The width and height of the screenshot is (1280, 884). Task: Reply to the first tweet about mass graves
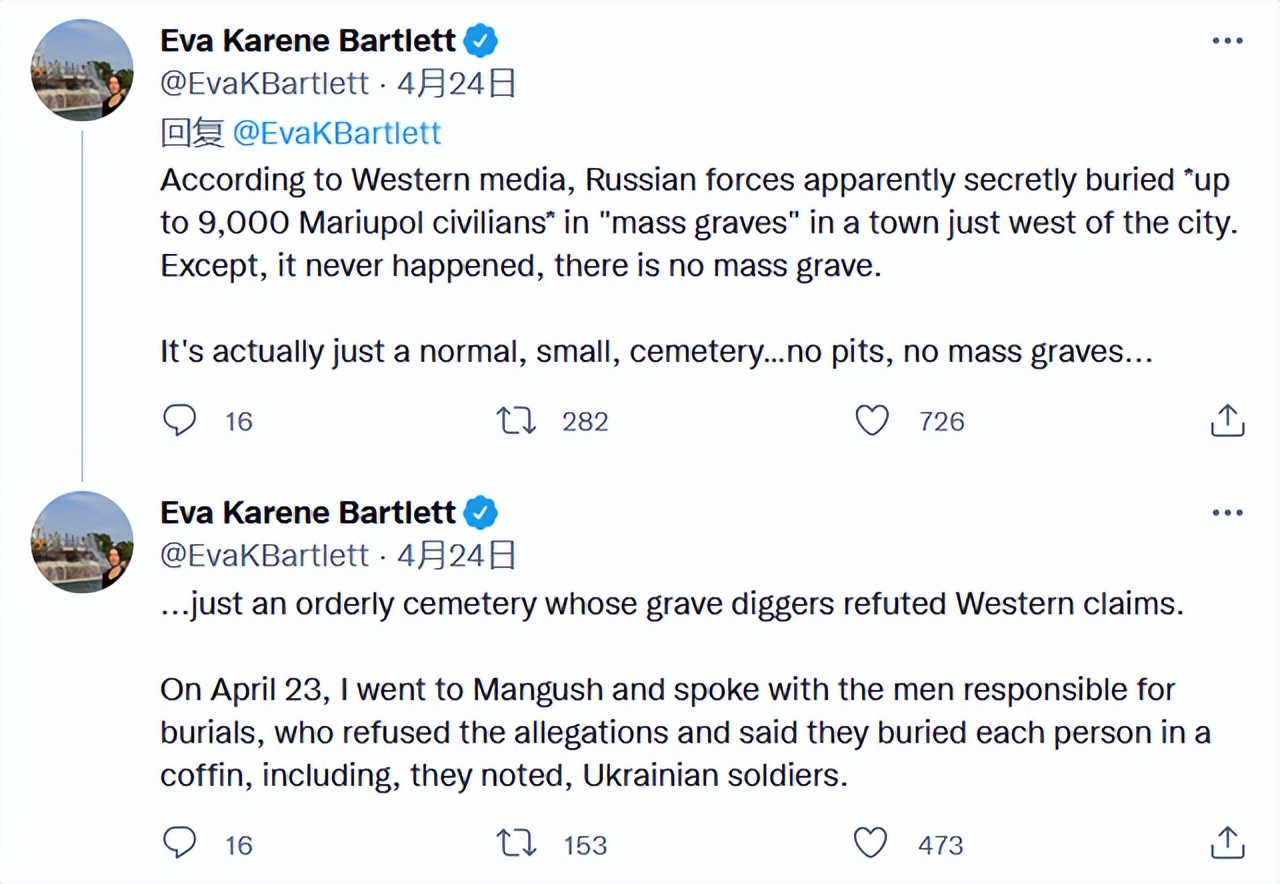(x=179, y=421)
